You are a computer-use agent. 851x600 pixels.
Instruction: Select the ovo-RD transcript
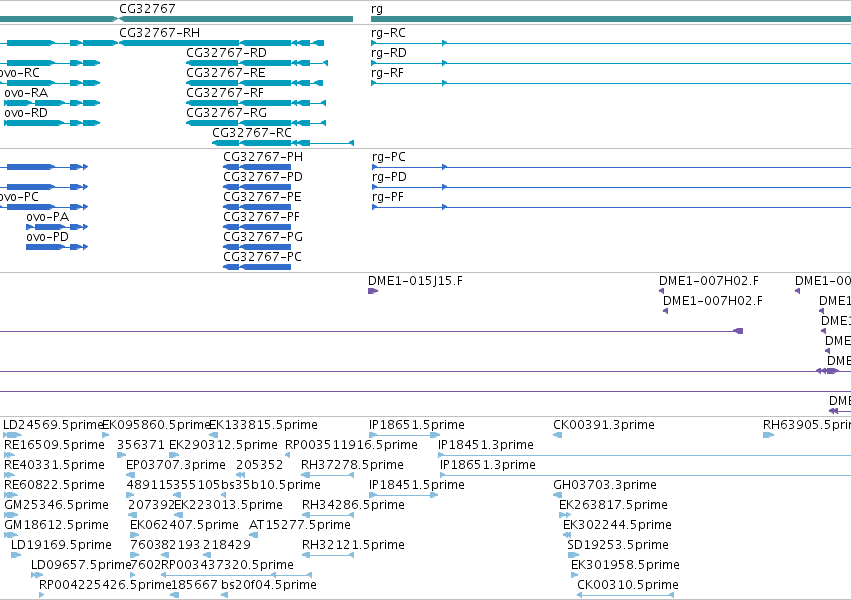(x=52, y=123)
